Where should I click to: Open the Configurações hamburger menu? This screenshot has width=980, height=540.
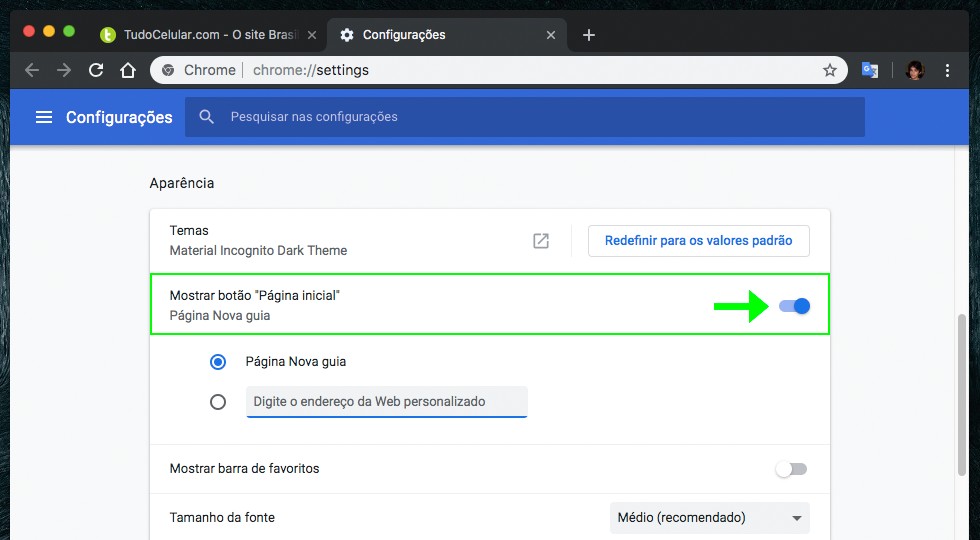(43, 117)
